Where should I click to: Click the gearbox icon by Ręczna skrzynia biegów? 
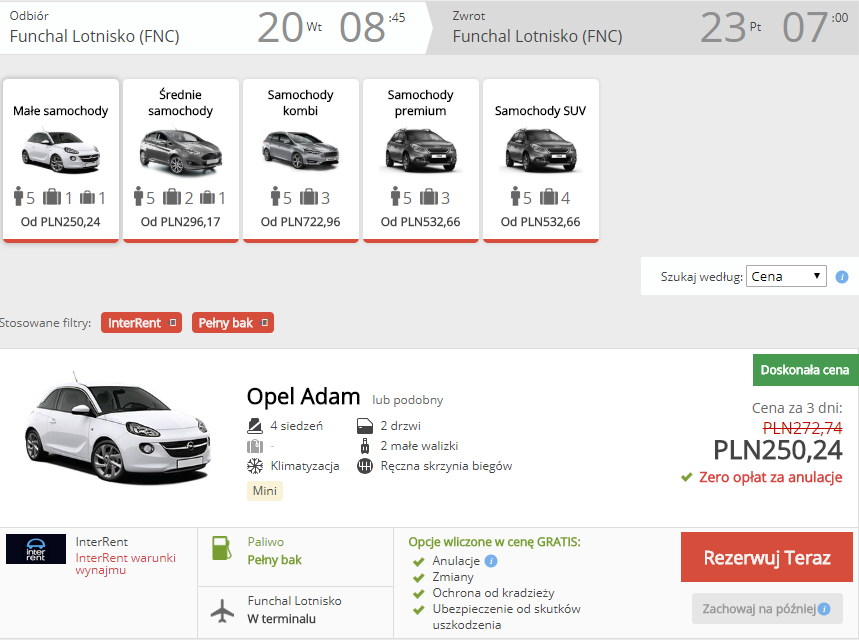click(365, 466)
